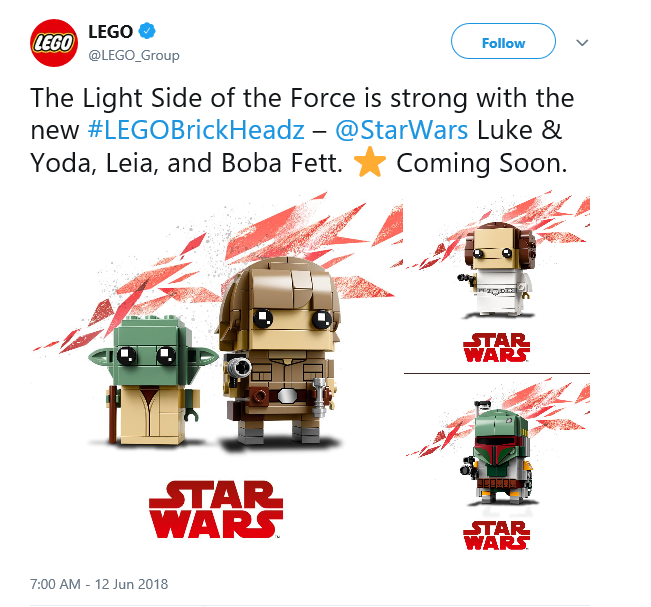Open the LEGO profile avatar logo

pos(54,43)
